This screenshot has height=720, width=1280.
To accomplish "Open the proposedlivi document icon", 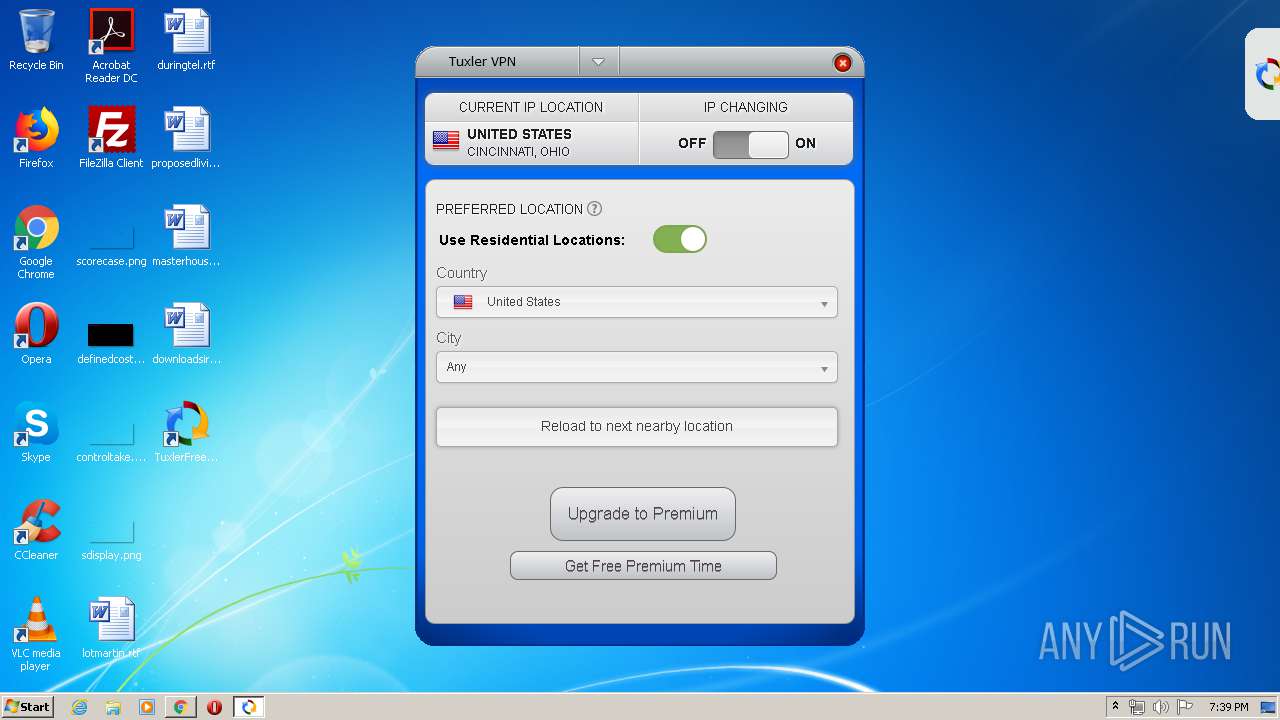I will (186, 138).
